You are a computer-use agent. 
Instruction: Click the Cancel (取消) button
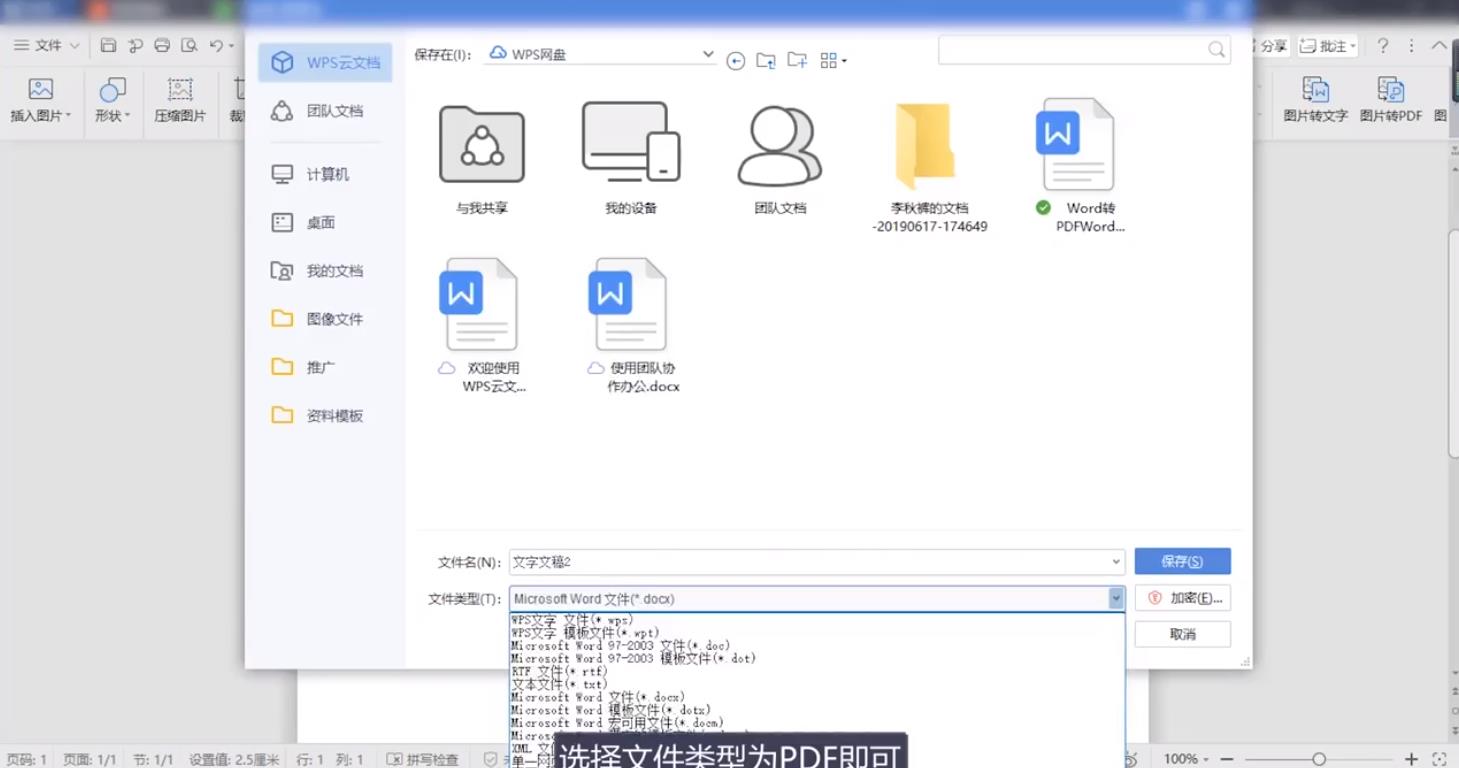coord(1182,634)
